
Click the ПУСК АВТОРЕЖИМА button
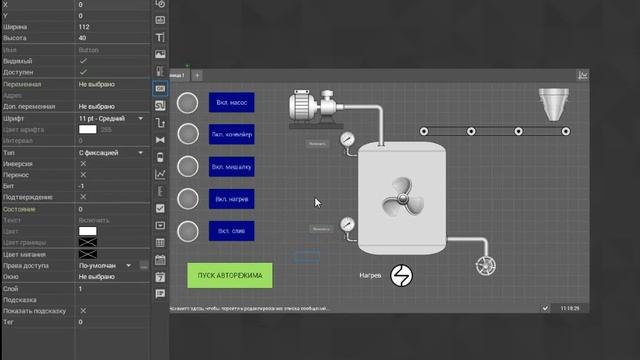pyautogui.click(x=230, y=276)
